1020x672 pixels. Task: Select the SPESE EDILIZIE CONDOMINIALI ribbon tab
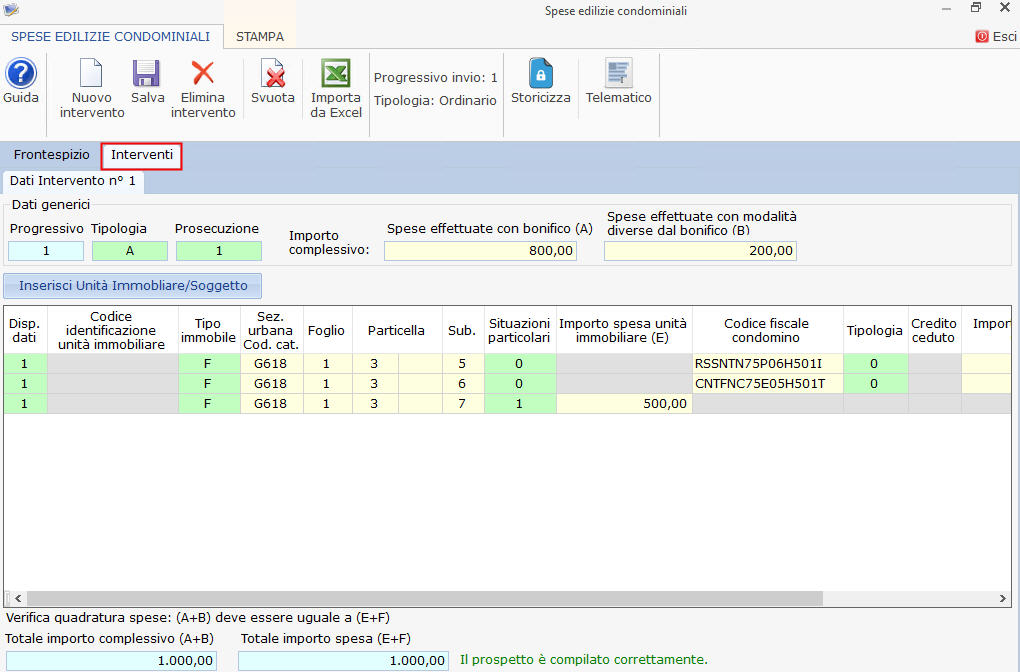[x=111, y=36]
